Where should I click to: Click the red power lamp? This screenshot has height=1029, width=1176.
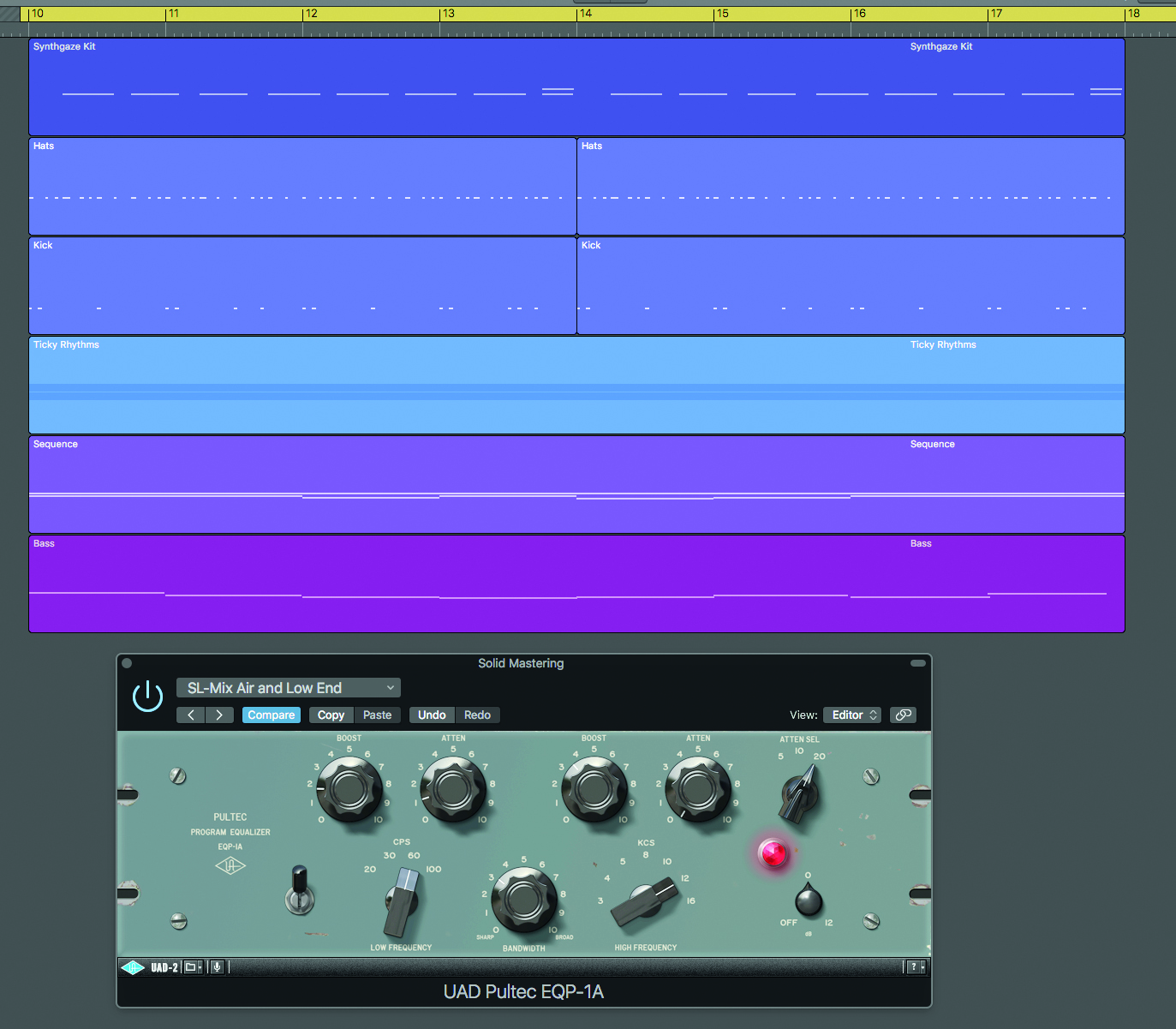coord(773,853)
